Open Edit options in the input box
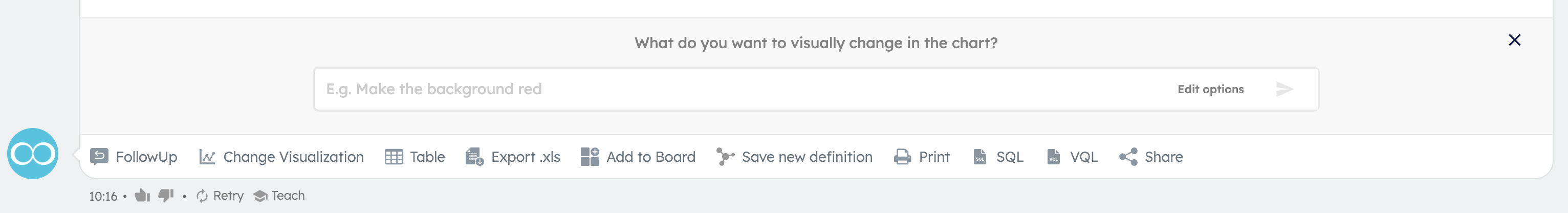Image resolution: width=1568 pixels, height=213 pixels. tap(1210, 89)
